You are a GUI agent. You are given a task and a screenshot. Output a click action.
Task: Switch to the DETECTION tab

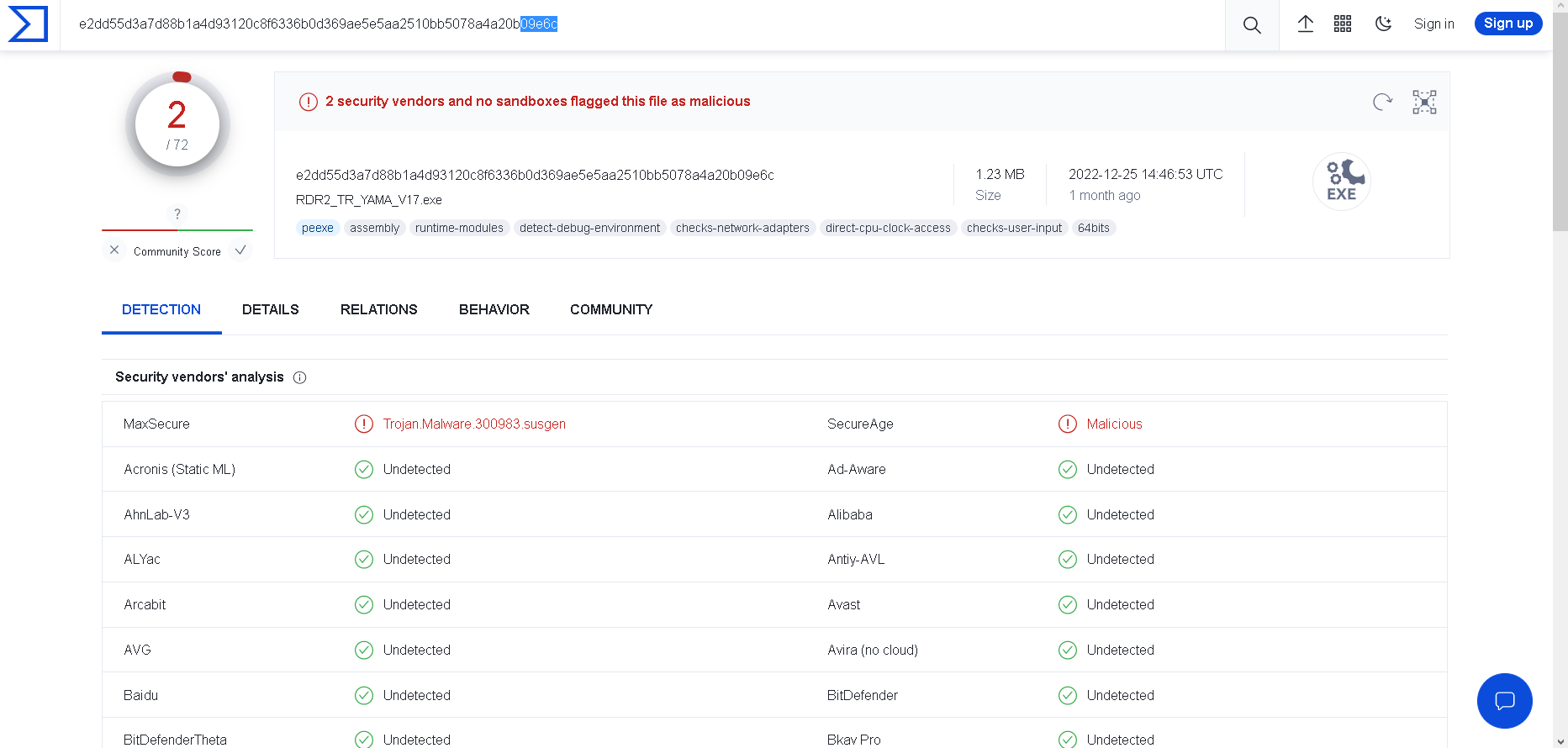coord(161,309)
